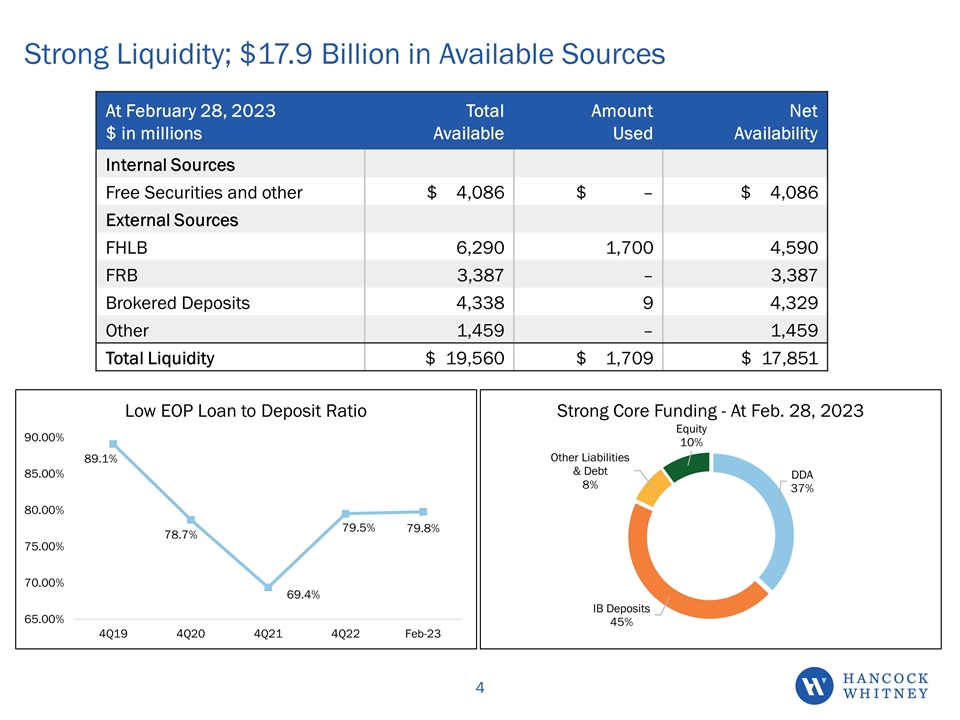Screen dimensions: 960x720
Task: Click the 4Q19 data point marker at 89.1%
Action: [x=114, y=444]
